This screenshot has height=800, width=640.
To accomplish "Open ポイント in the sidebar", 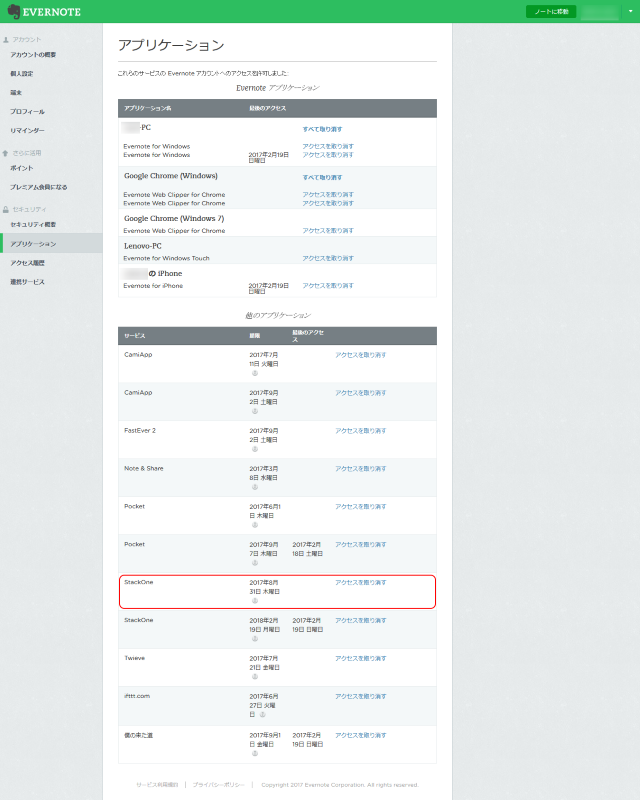I will pyautogui.click(x=21, y=168).
